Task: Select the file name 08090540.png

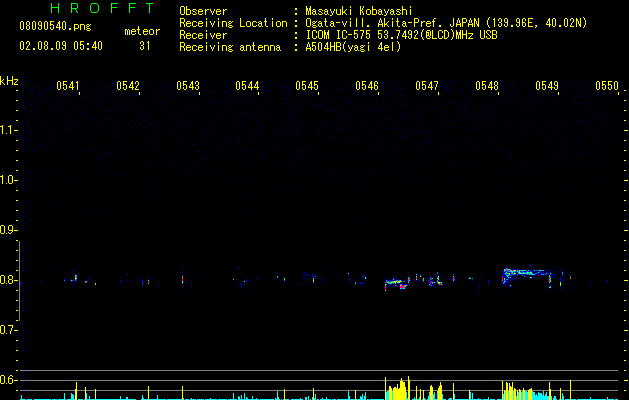Action: [x=55, y=27]
